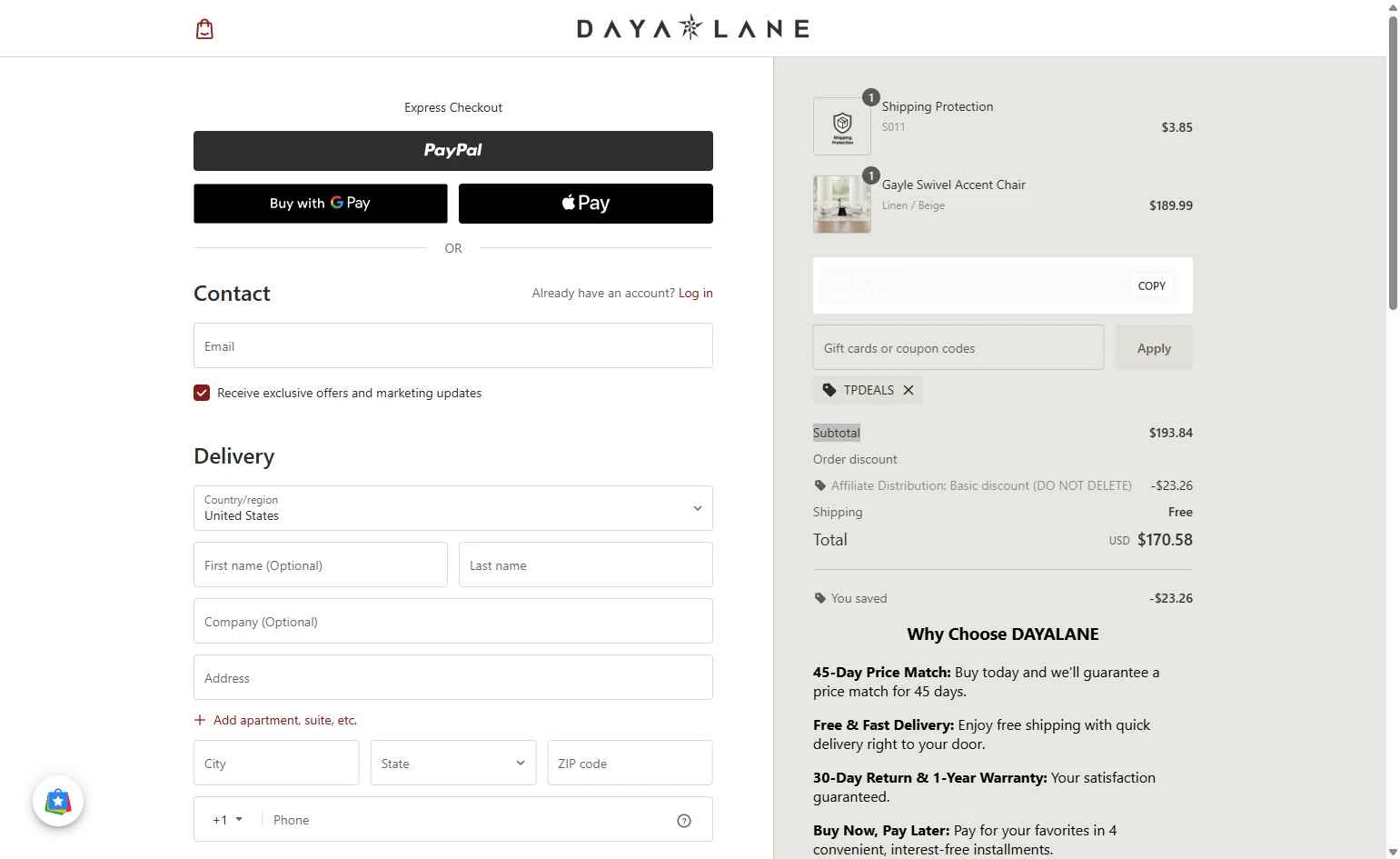Click the scrollbar up arrow

click(1393, 7)
